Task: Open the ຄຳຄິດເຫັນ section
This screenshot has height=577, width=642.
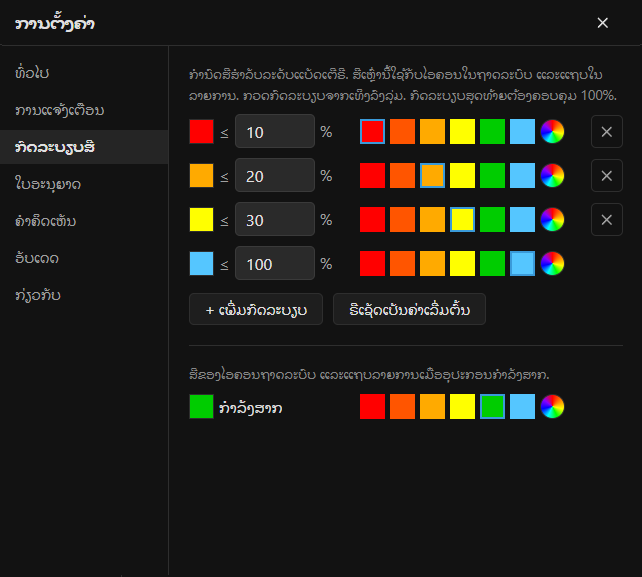Action: pyautogui.click(x=84, y=221)
